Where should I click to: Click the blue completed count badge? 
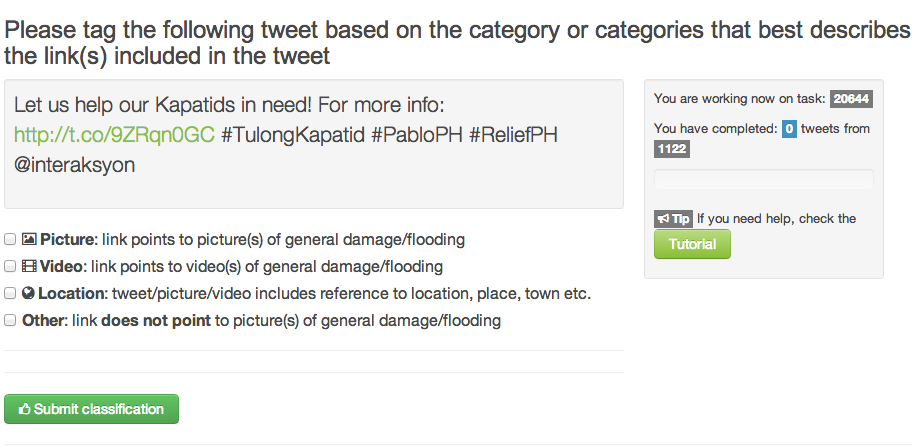pos(789,129)
